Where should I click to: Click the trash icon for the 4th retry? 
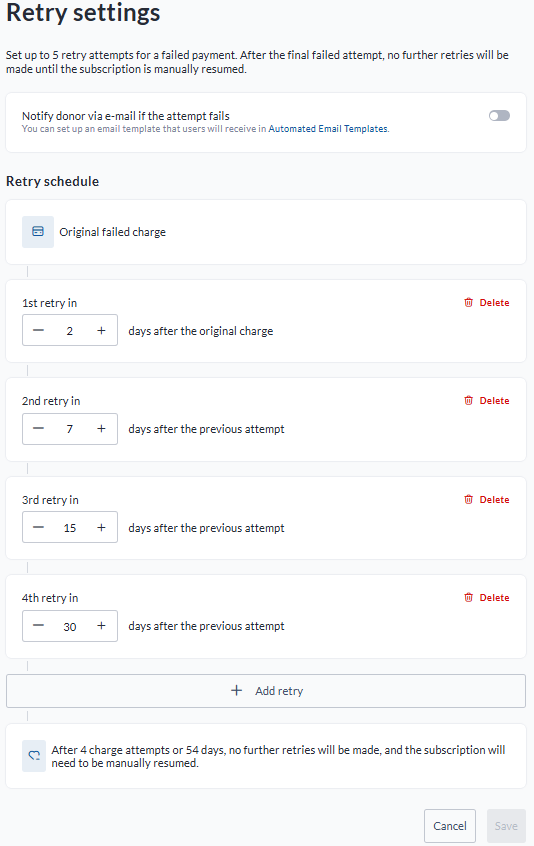pos(468,597)
